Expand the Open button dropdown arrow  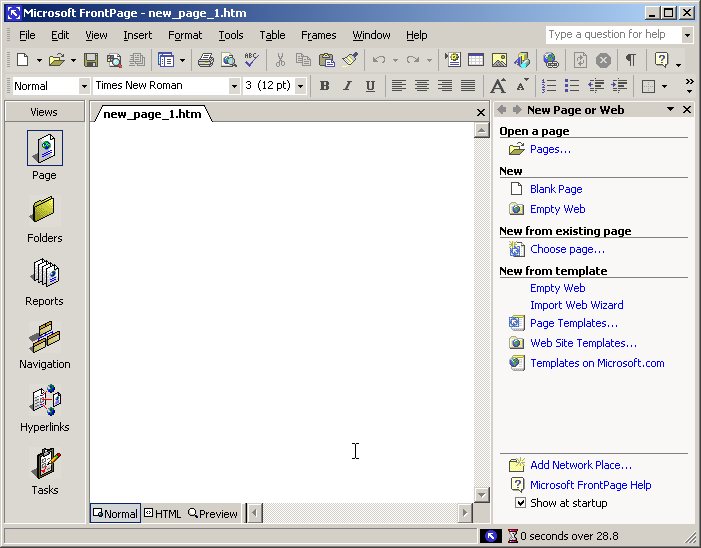click(x=73, y=60)
